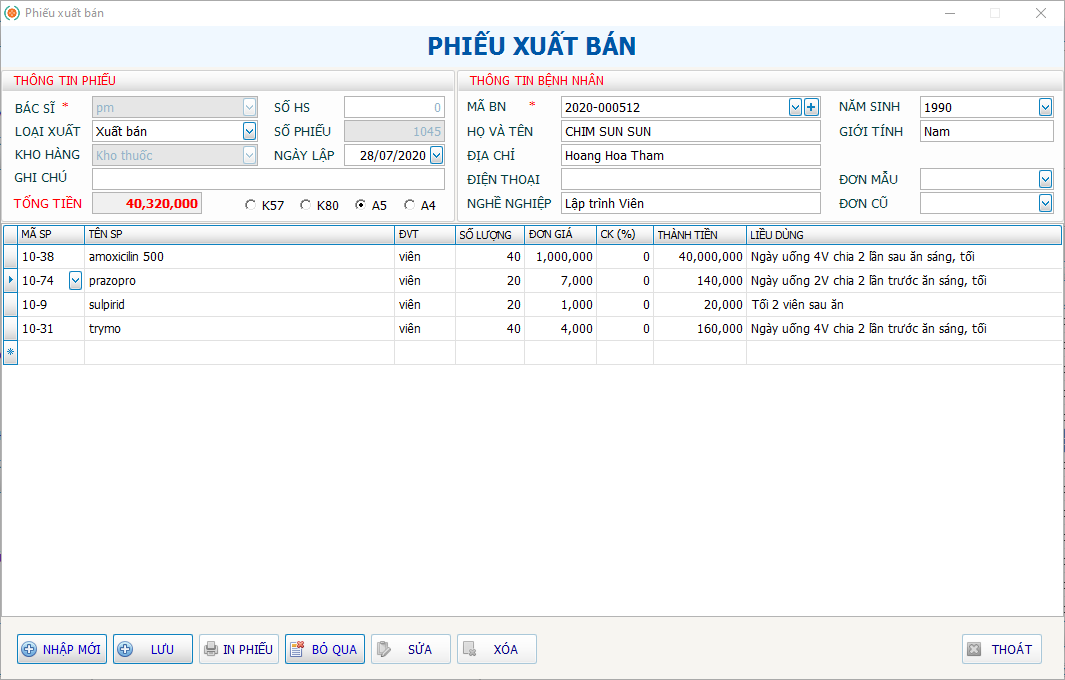
Task: Click the GIỚI TÍNH field
Action: pos(986,131)
